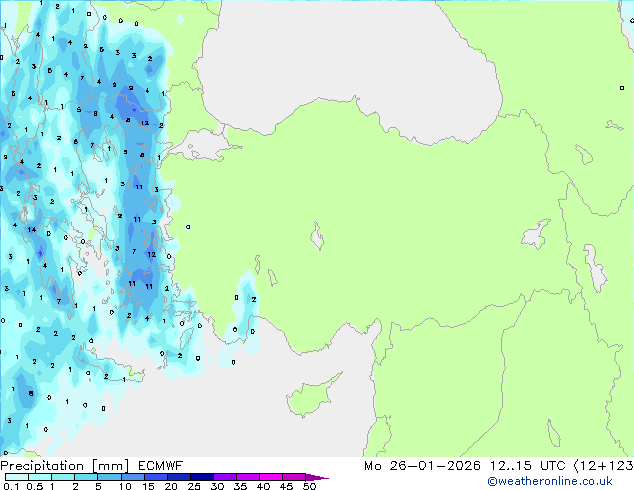
Task: Click the 0.5–1 mm legend color swatch
Action: [40, 477]
